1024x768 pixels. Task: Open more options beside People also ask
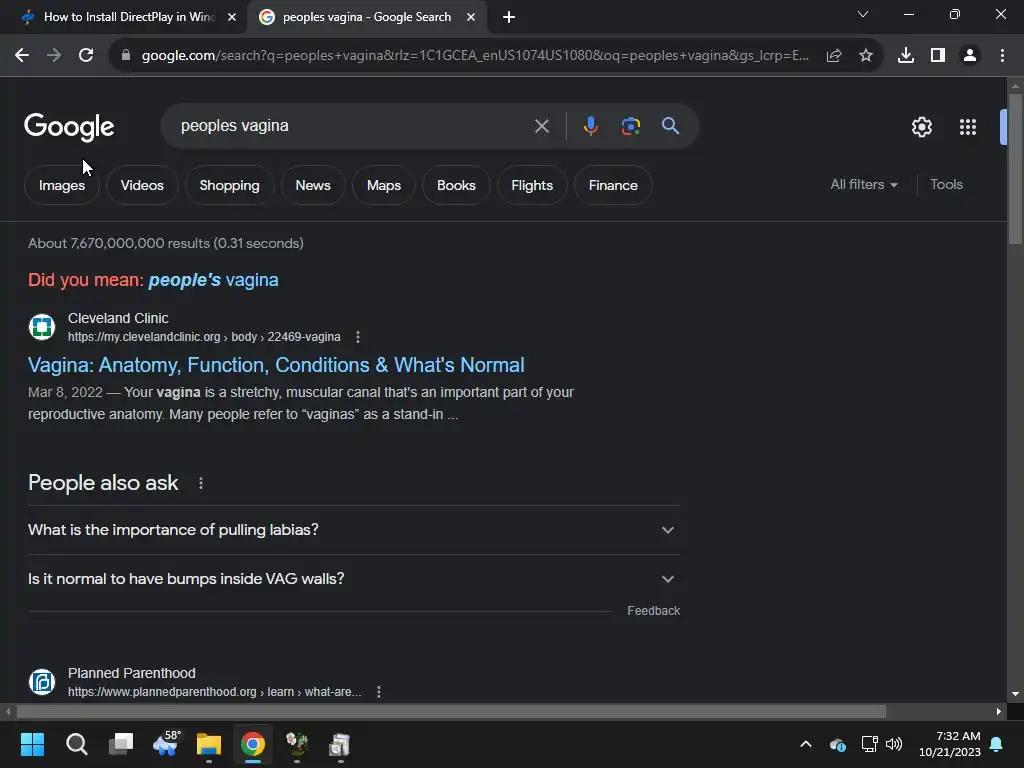(x=200, y=483)
